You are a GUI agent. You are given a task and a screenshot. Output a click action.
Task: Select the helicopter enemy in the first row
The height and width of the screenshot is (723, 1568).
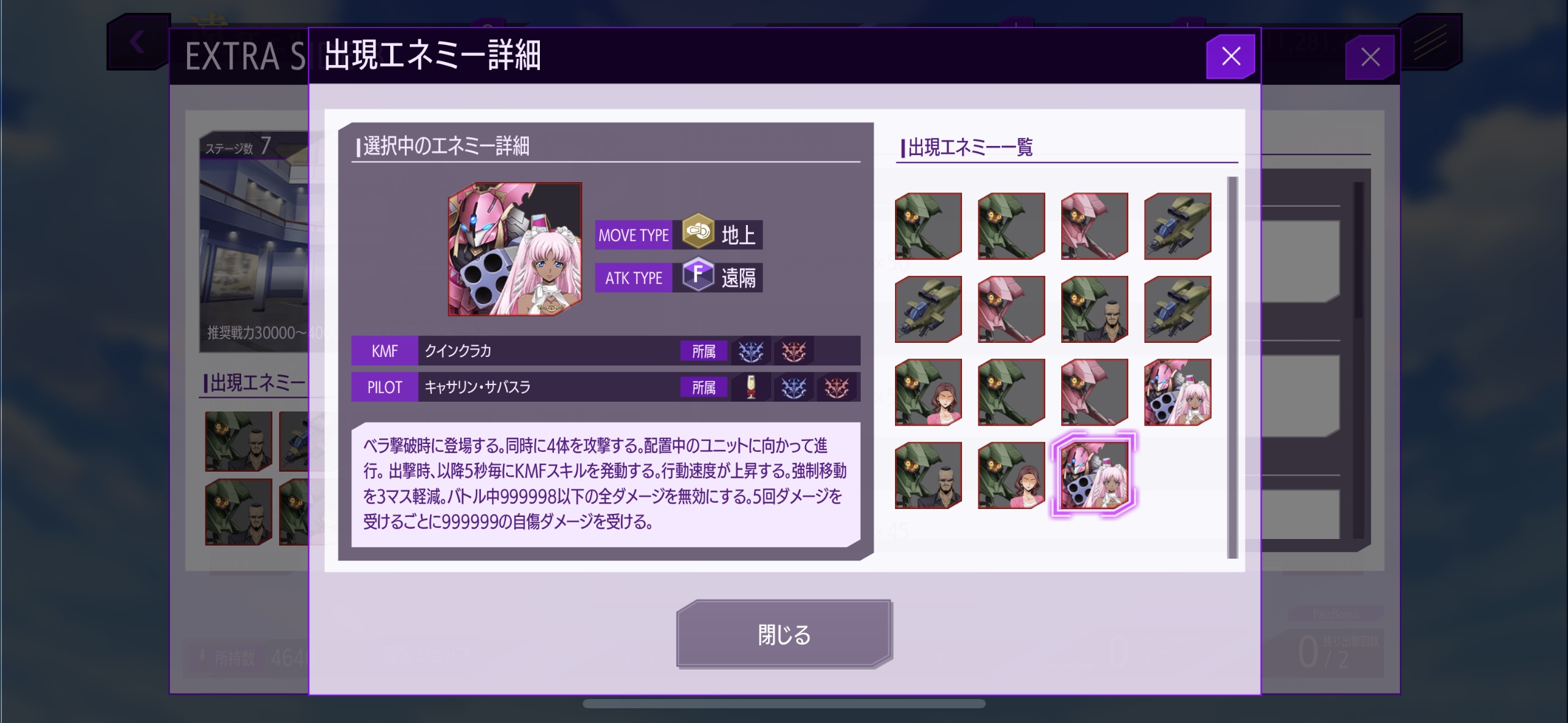coord(1177,226)
